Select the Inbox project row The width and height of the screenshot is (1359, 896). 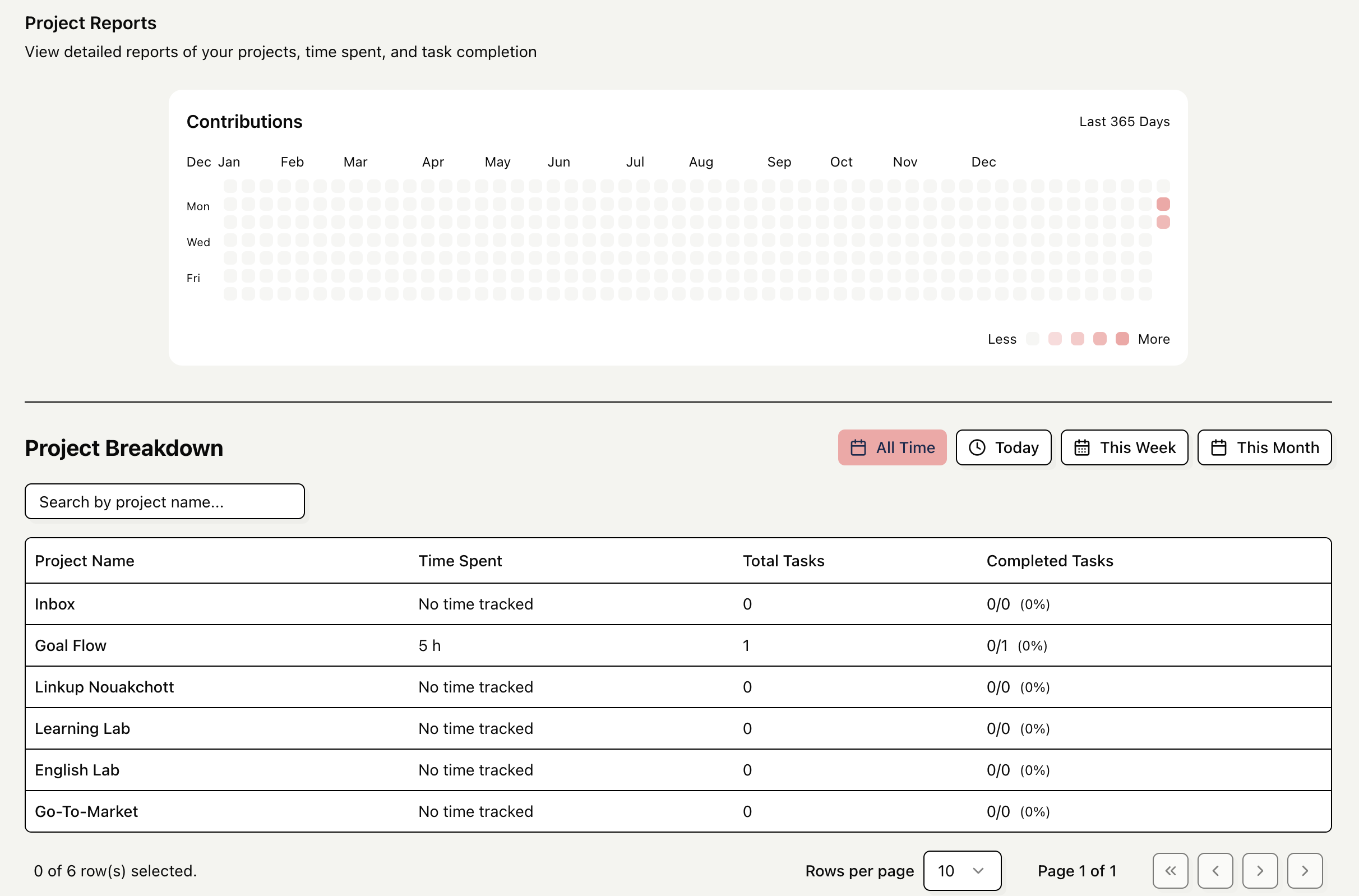(x=54, y=604)
